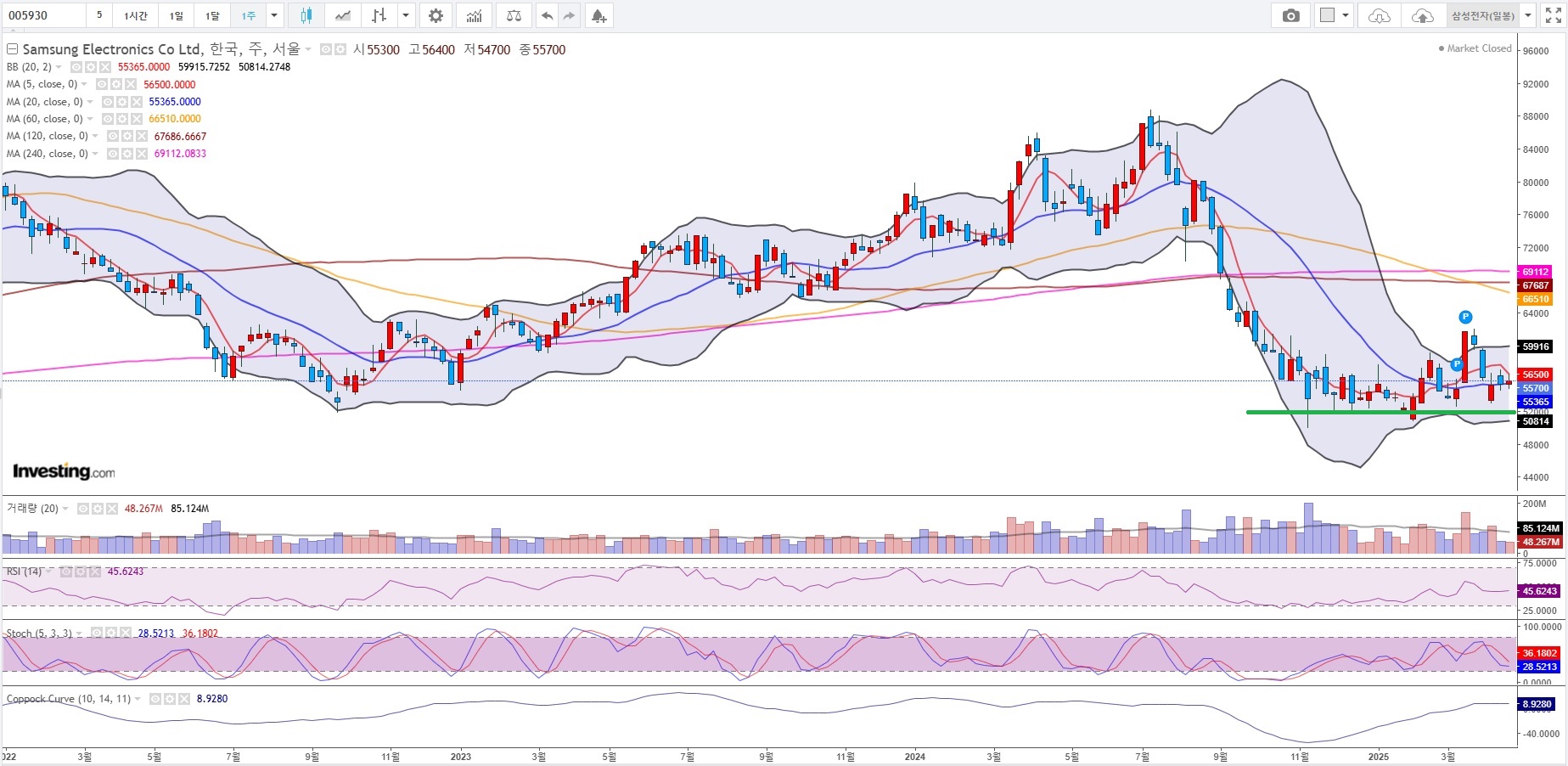Hide the RSI (14) indicator
The image size is (1568, 766).
tap(65, 572)
